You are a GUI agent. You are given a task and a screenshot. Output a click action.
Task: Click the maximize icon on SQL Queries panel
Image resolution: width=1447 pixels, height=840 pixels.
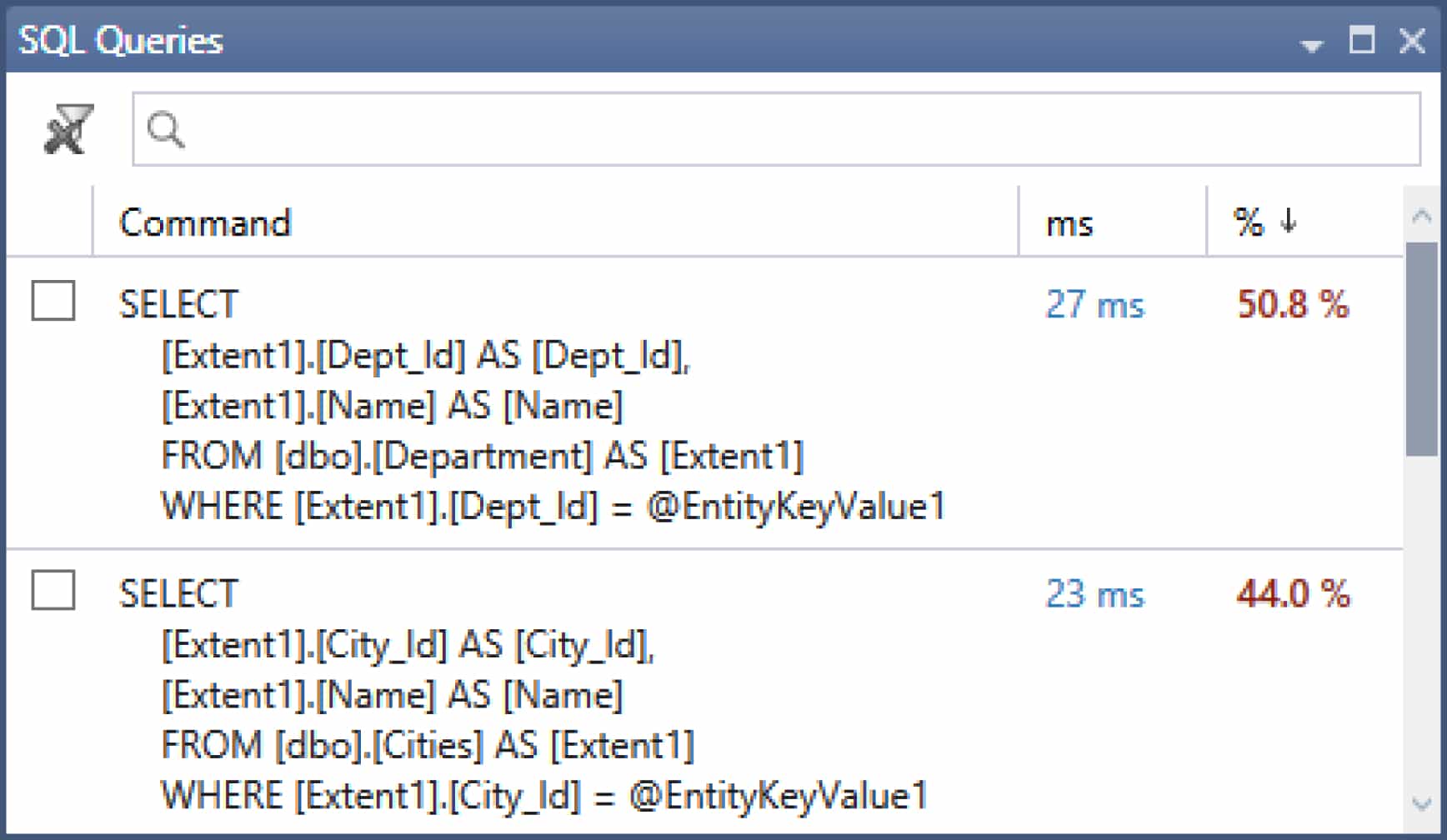1362,40
